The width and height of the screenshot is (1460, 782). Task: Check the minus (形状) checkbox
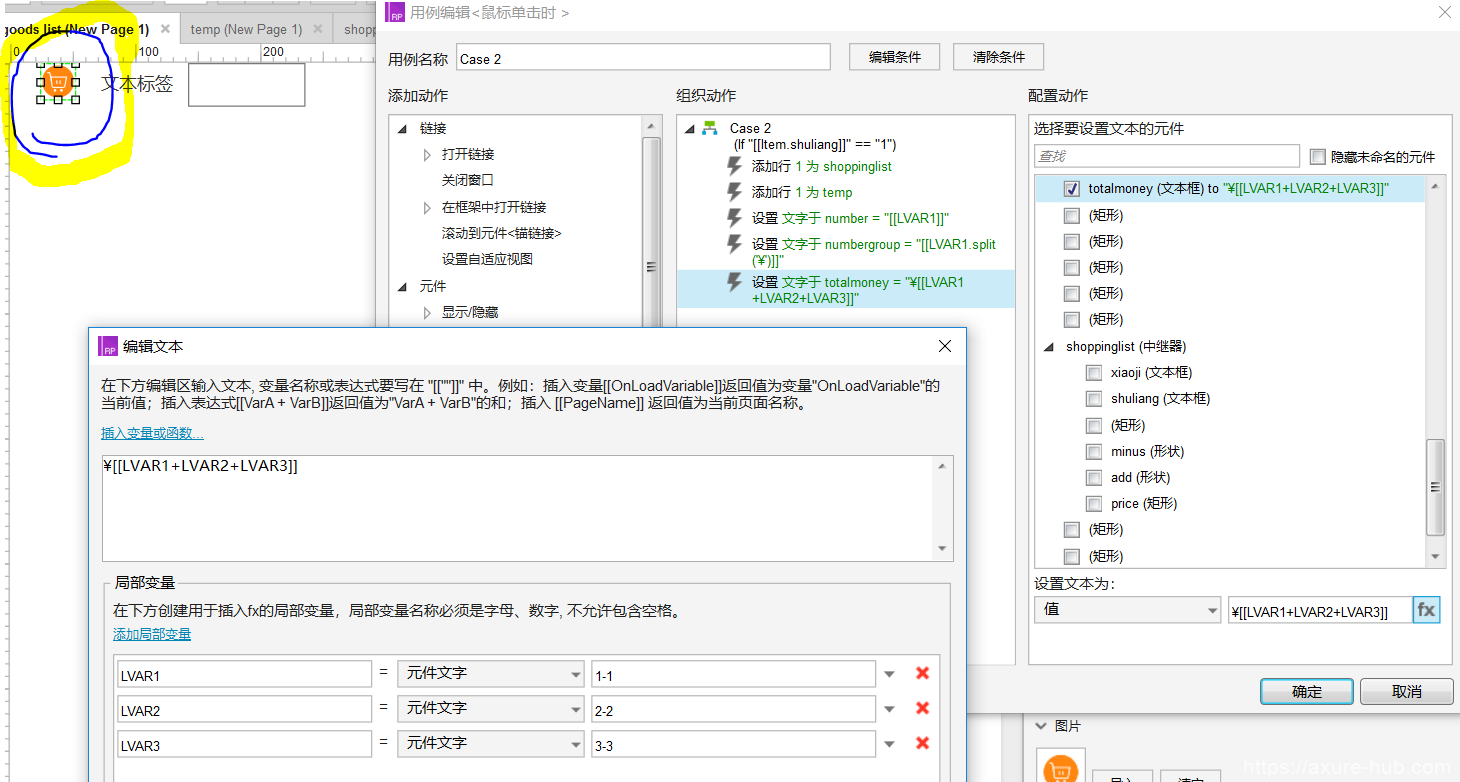tap(1094, 451)
